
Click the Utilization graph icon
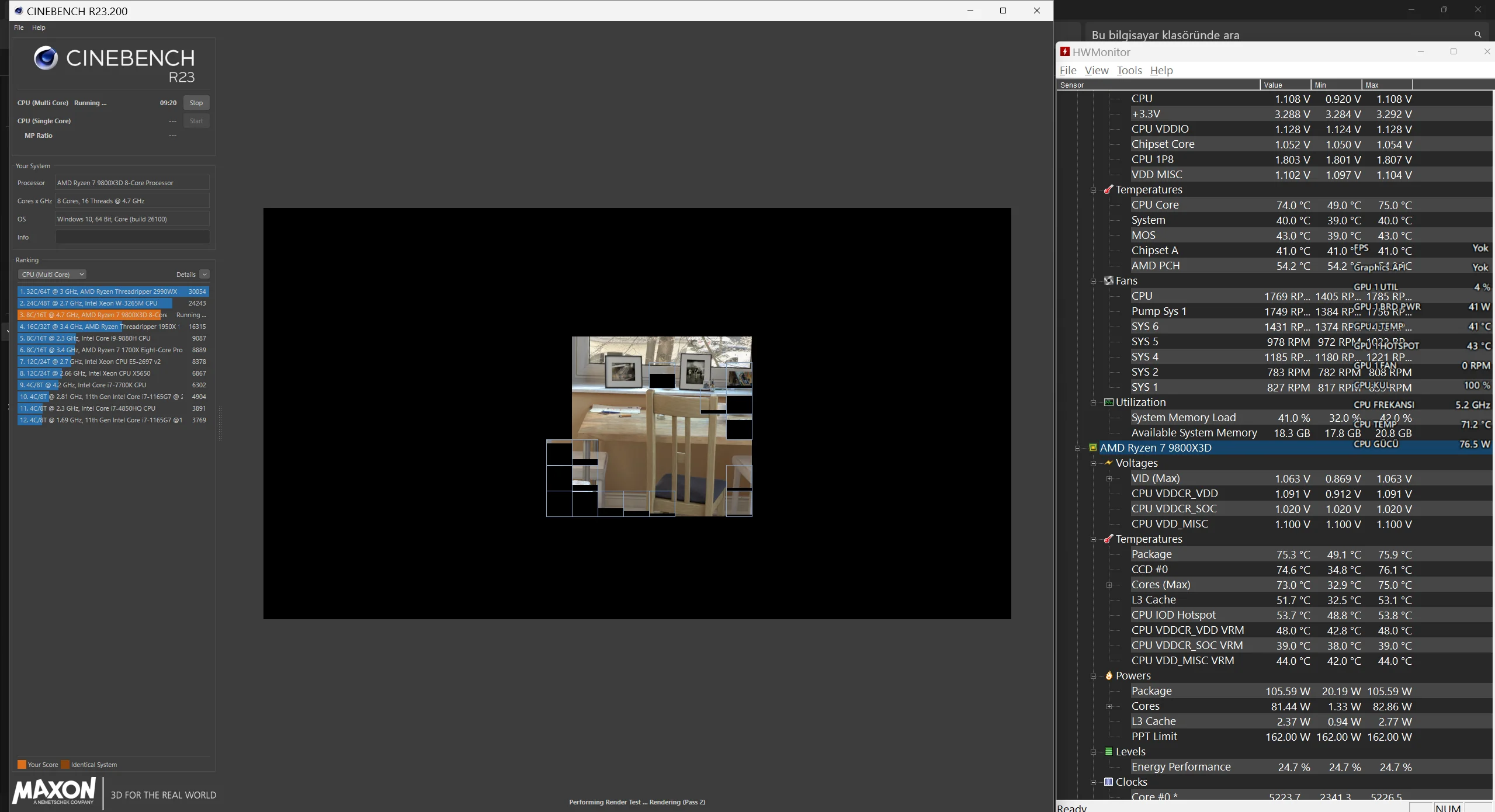pyautogui.click(x=1108, y=402)
